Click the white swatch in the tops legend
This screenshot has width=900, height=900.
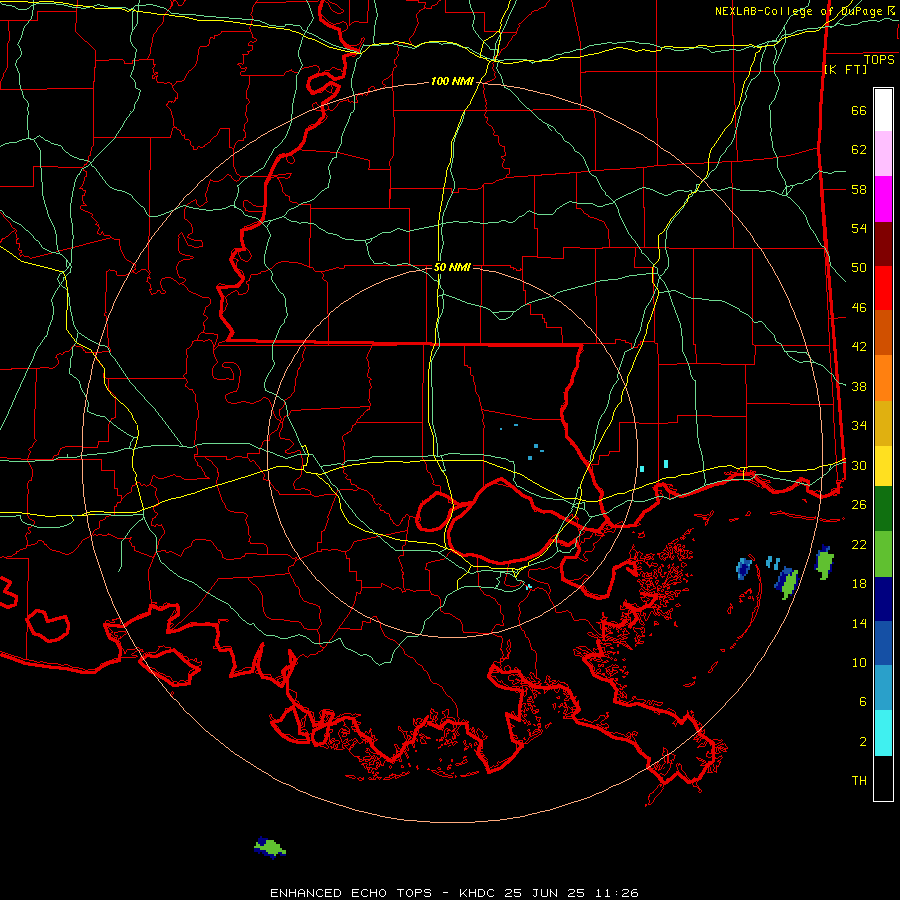[883, 110]
